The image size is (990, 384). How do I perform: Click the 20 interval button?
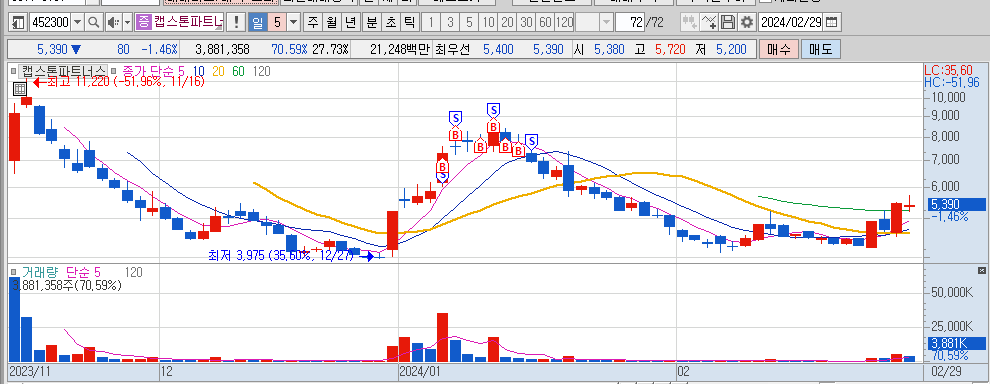(506, 23)
